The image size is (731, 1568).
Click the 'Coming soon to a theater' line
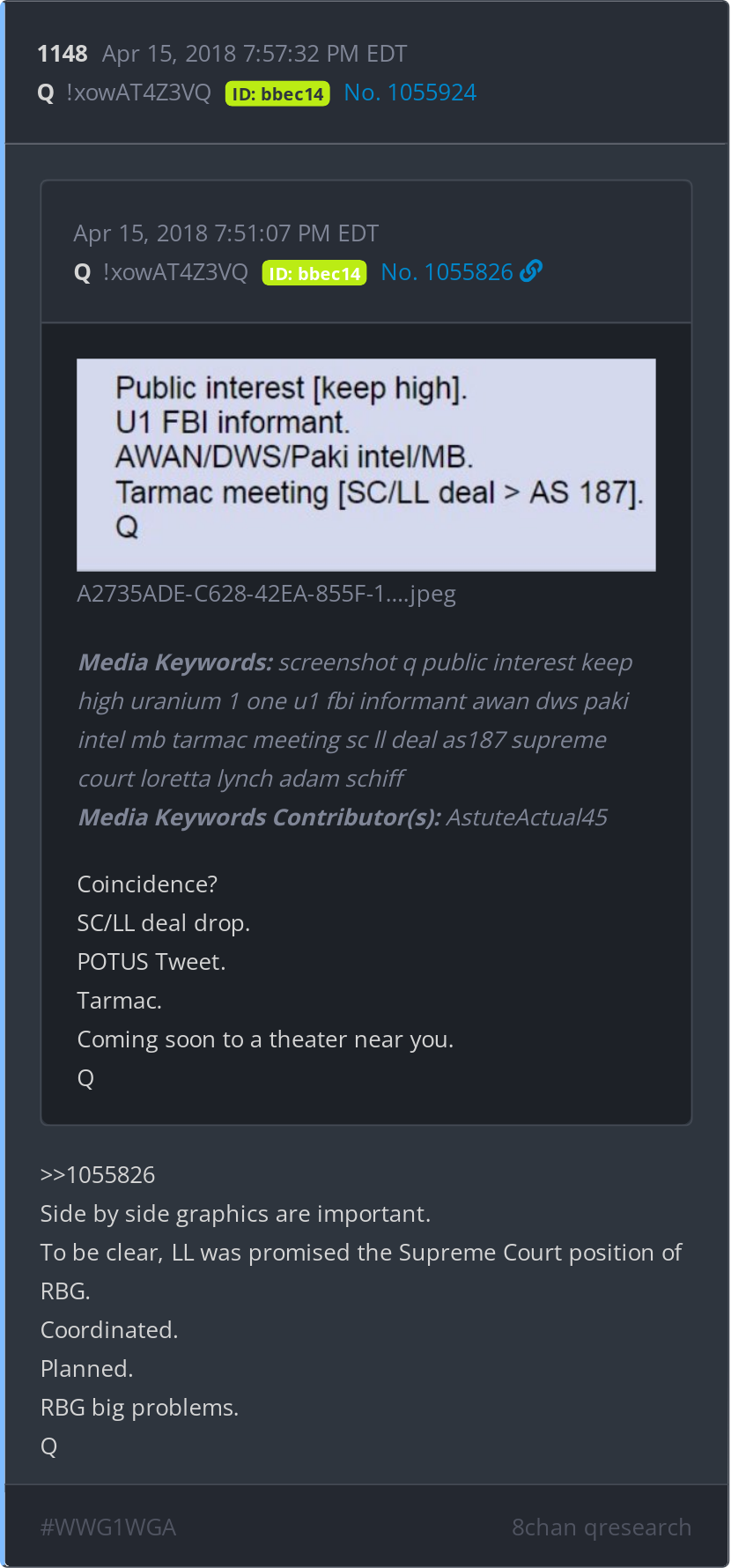(265, 1039)
